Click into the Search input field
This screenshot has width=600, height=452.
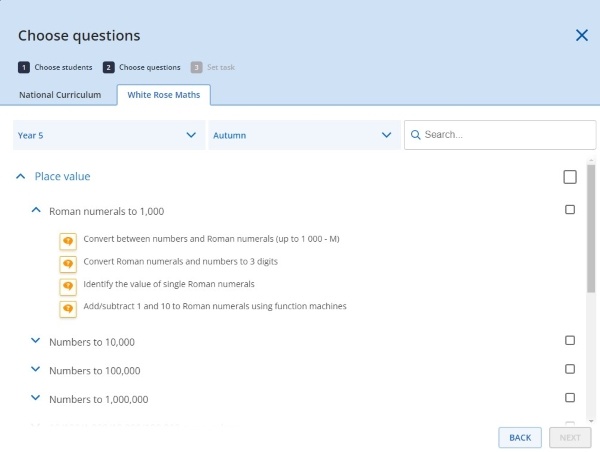coord(505,135)
